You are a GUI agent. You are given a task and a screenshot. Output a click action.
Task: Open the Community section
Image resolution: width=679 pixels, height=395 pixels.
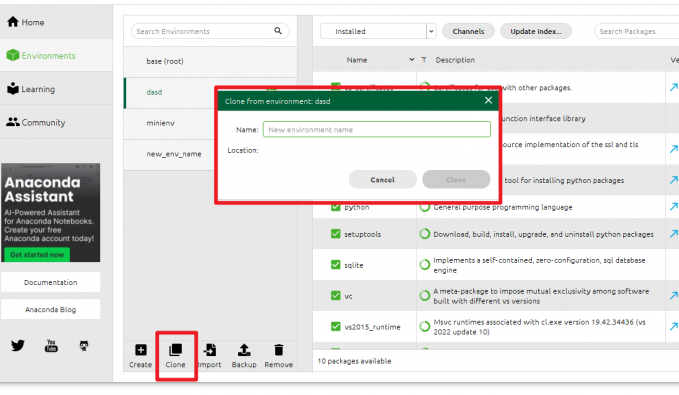click(x=36, y=123)
